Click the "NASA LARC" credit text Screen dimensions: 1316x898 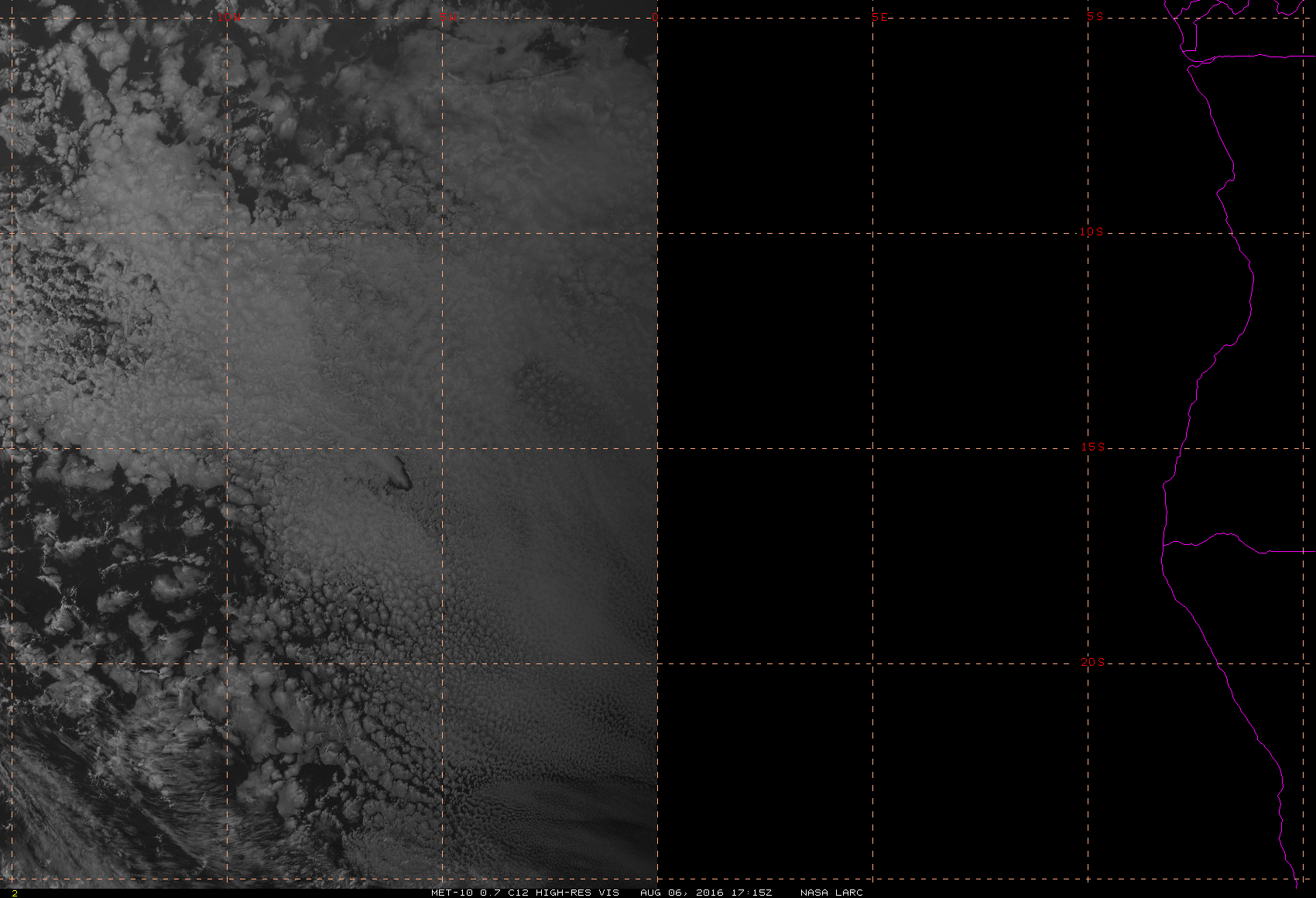[x=831, y=893]
